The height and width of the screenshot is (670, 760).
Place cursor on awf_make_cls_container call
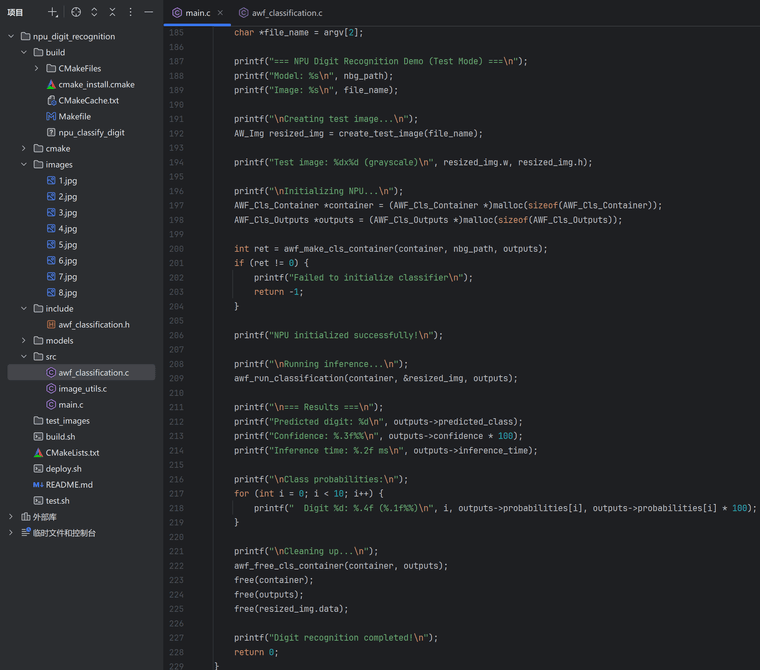coord(338,249)
